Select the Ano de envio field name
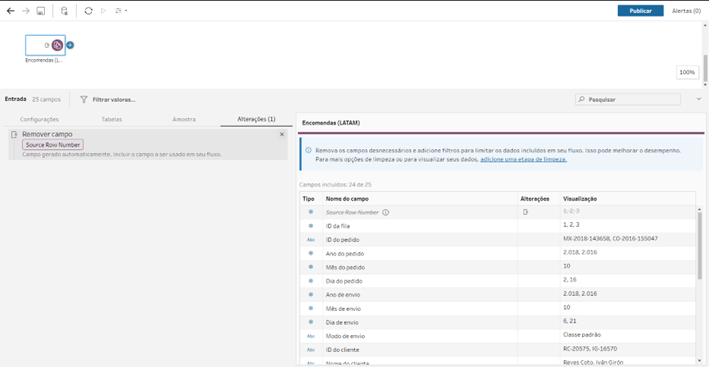Viewport: 709px width, 367px height. (x=343, y=295)
